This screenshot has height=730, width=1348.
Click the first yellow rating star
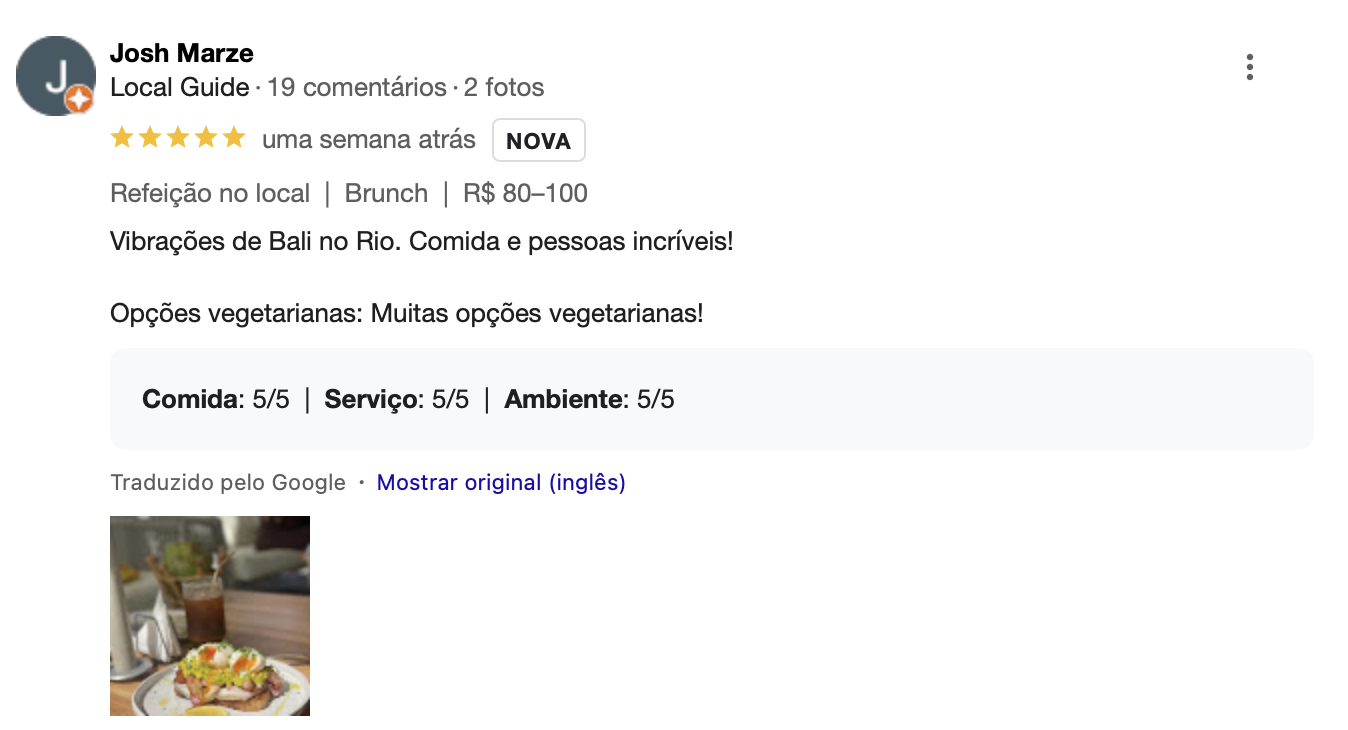coord(122,137)
